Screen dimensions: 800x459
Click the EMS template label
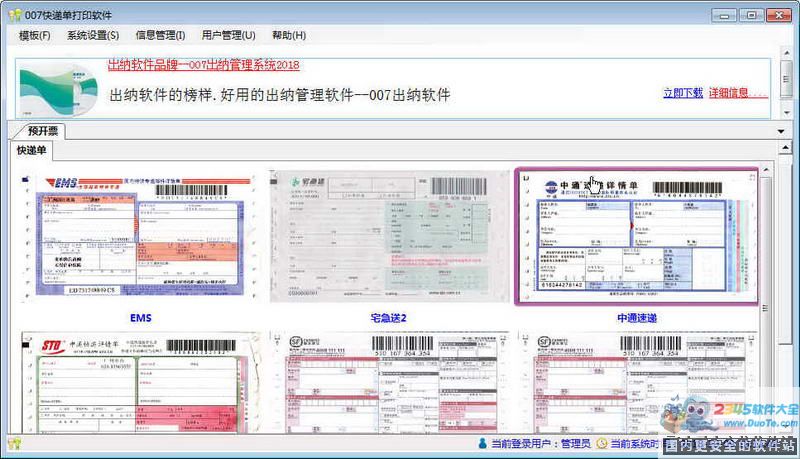tap(141, 318)
